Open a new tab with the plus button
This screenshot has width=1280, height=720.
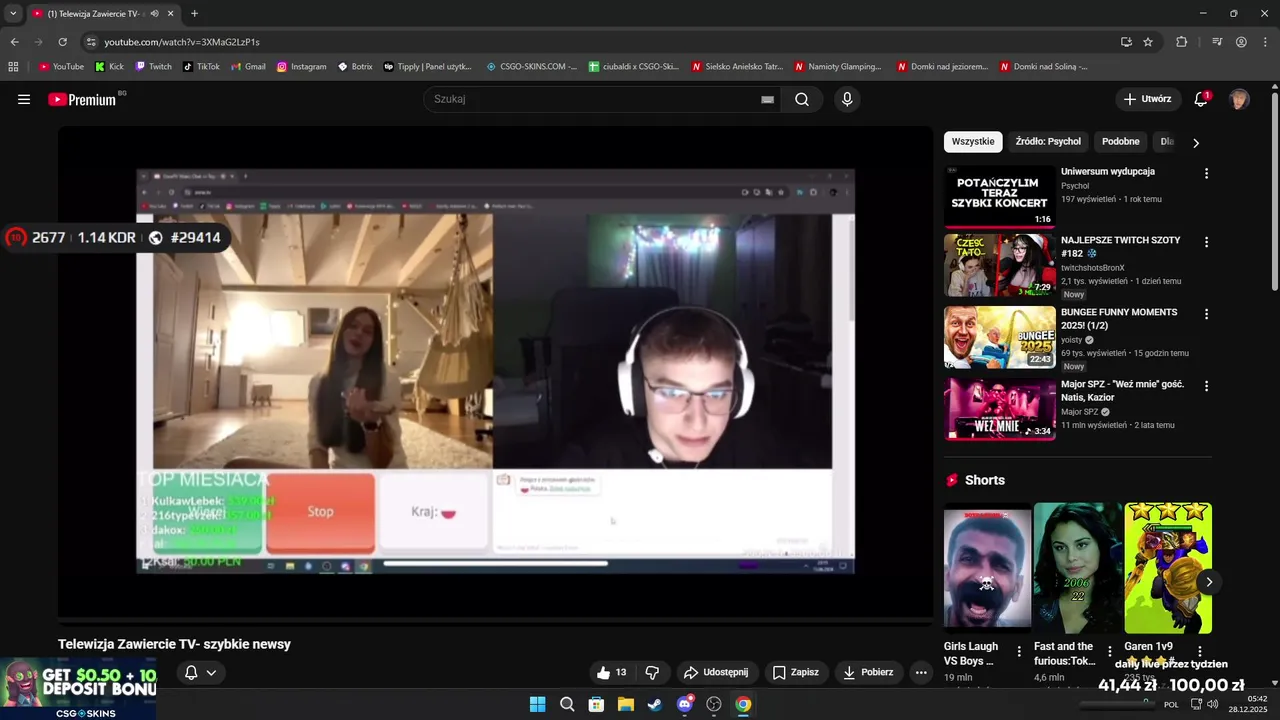tap(194, 14)
